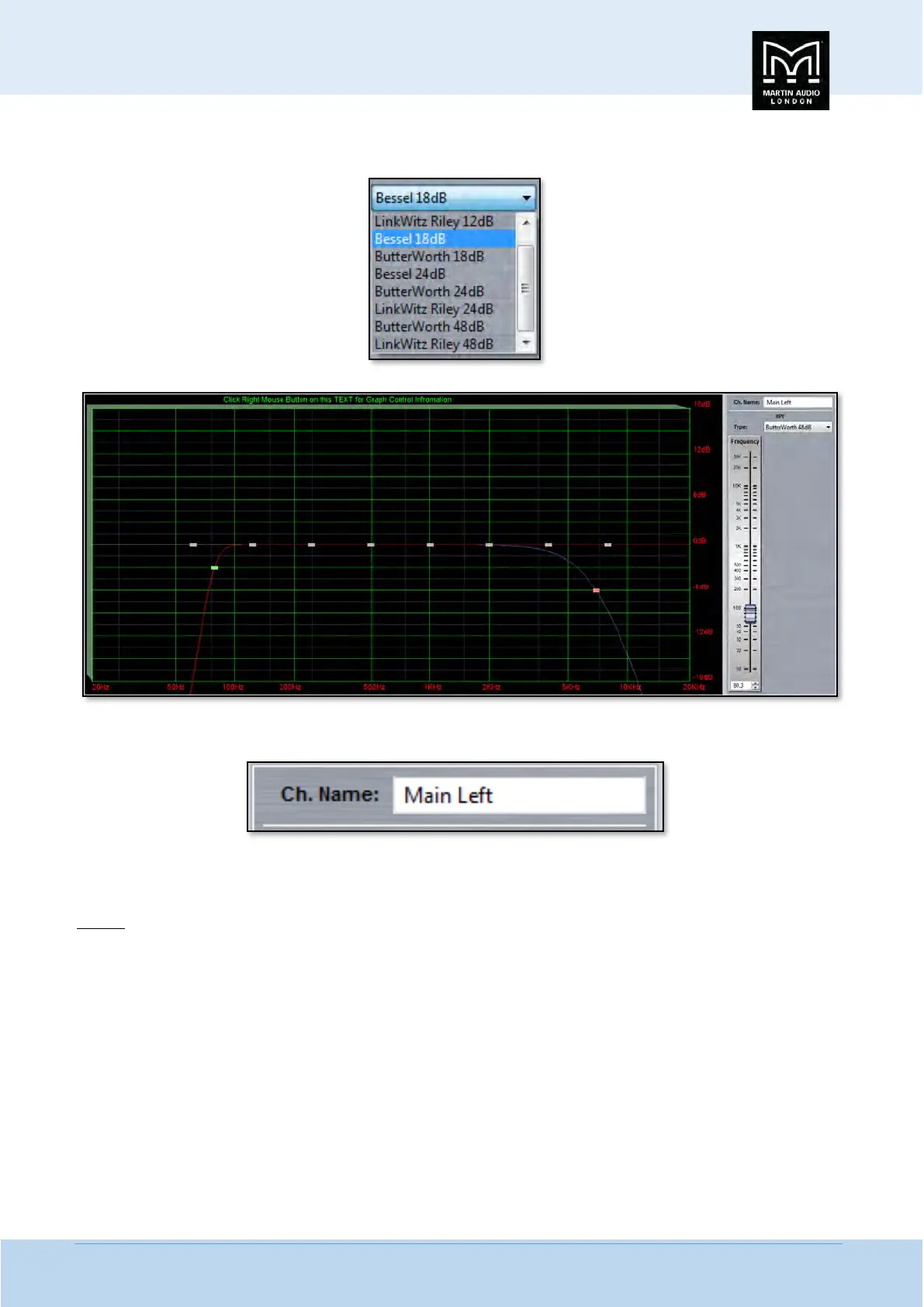
Task: Open the Type dropdown showing ButterWorth 48dB
Action: [798, 427]
